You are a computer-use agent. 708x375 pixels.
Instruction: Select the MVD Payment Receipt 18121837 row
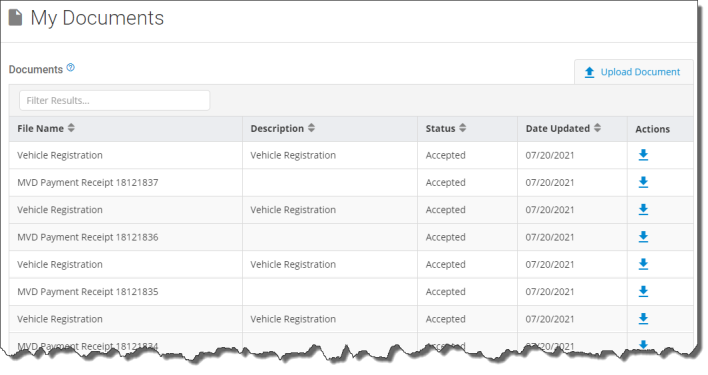tap(351, 182)
